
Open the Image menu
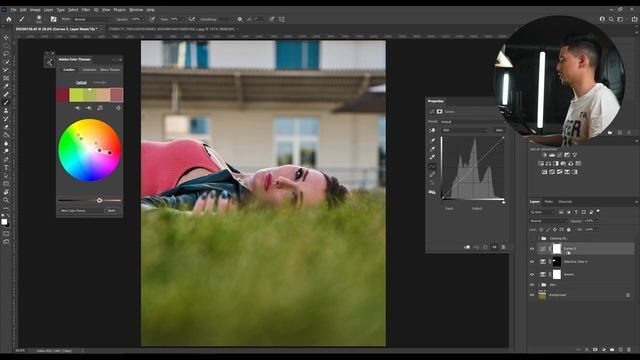(35, 9)
